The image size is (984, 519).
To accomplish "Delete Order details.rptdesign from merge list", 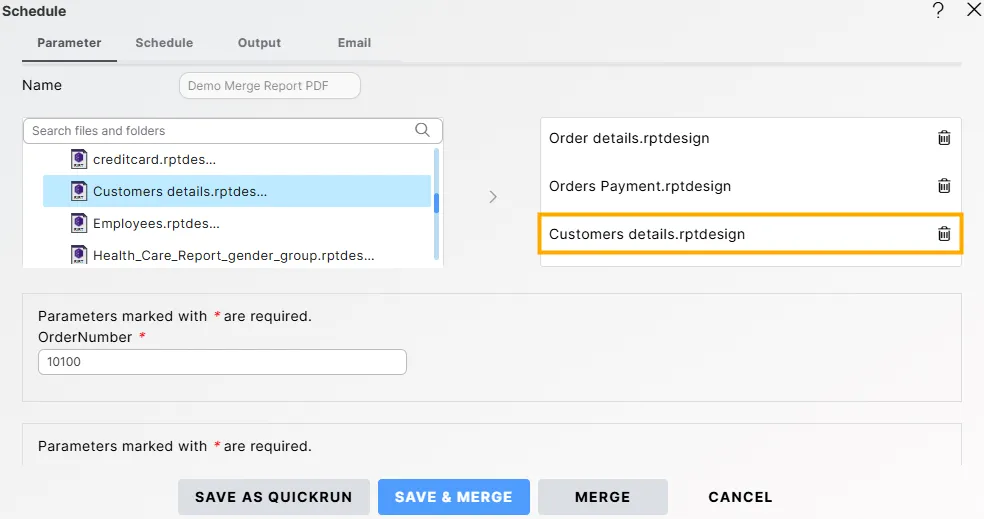I will tap(943, 138).
